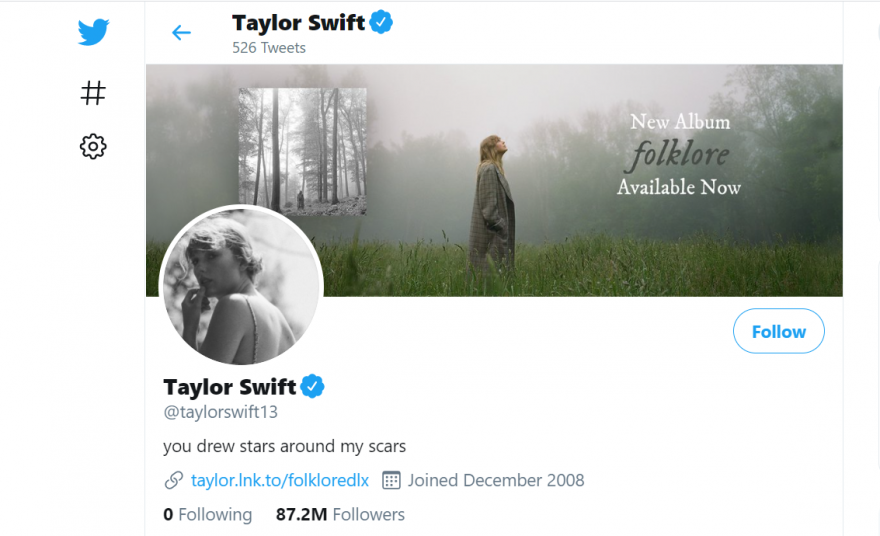Click the @taylorswift13 handle
The image size is (880, 536).
[x=220, y=412]
